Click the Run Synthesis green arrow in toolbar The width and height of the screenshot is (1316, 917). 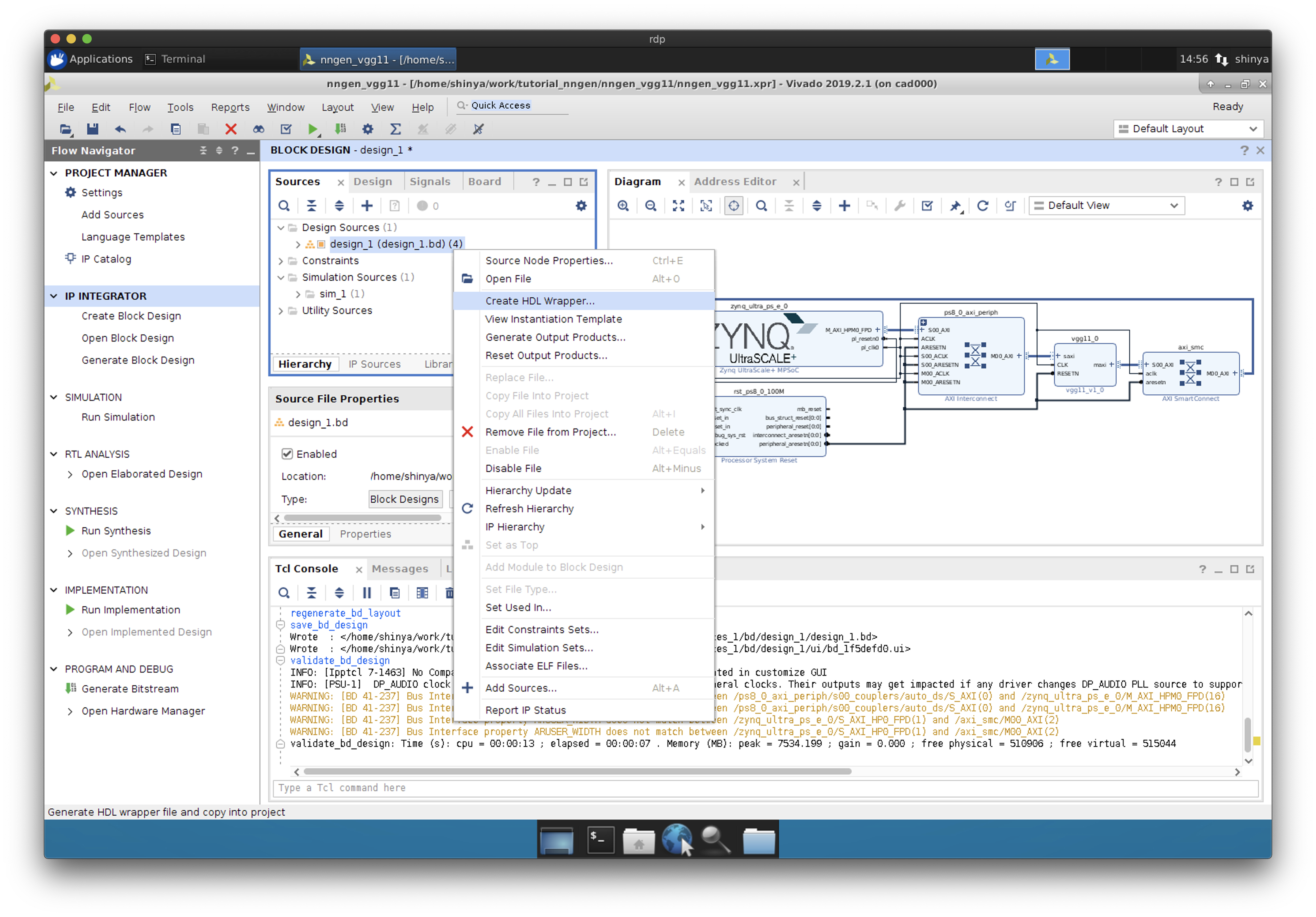pos(312,129)
